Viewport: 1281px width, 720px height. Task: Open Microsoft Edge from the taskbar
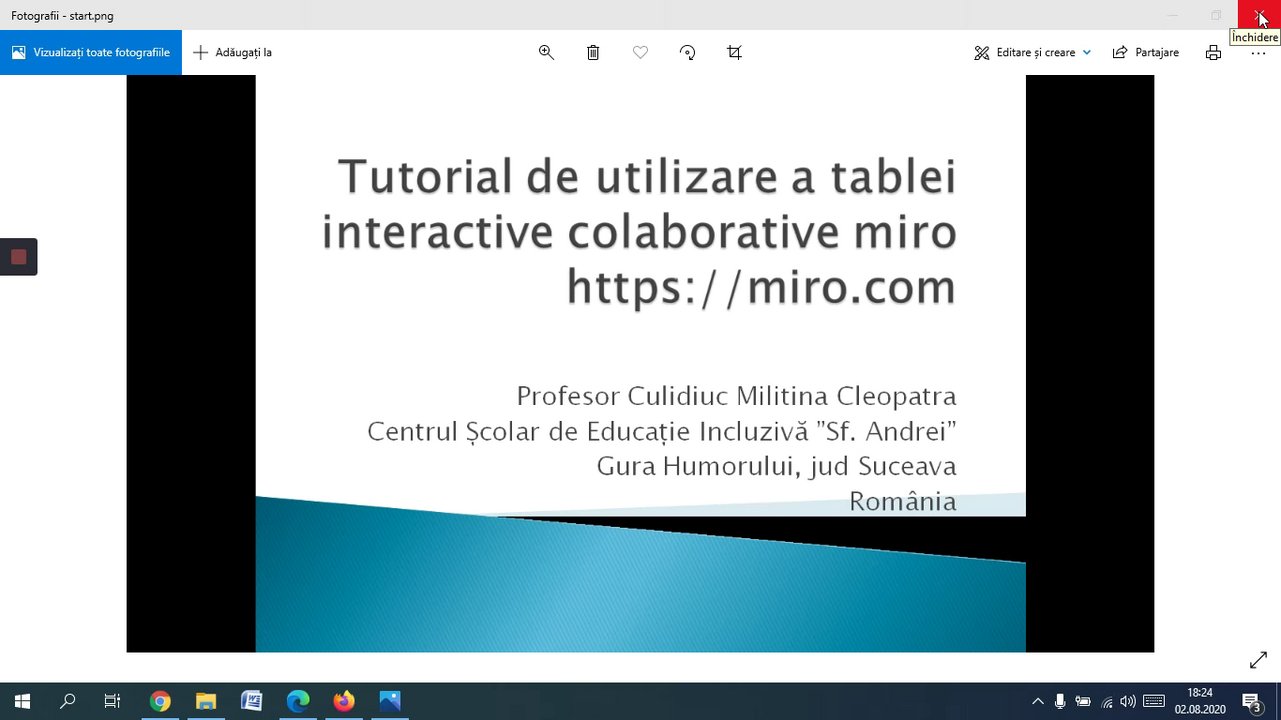pos(298,701)
